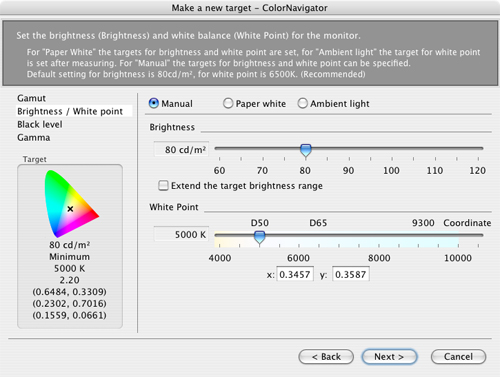Click the Back button

(326, 357)
